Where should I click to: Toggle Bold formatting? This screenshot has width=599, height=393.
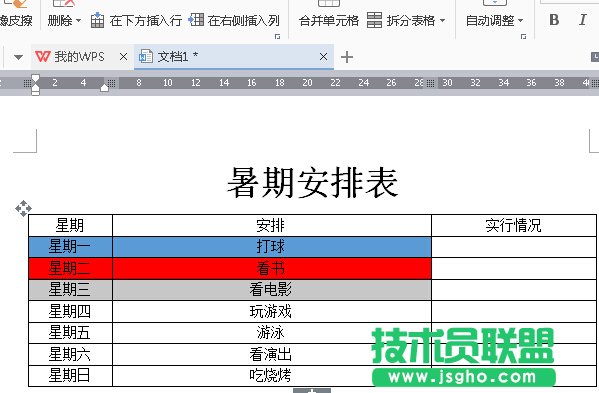pyautogui.click(x=554, y=20)
